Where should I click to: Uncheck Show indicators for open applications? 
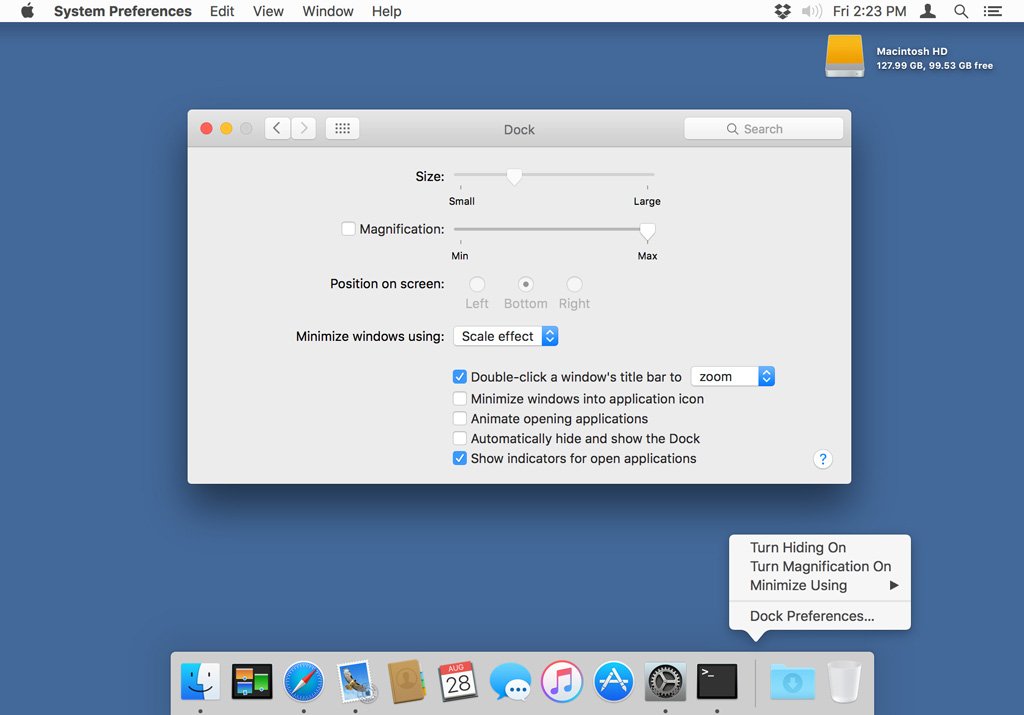pos(460,458)
